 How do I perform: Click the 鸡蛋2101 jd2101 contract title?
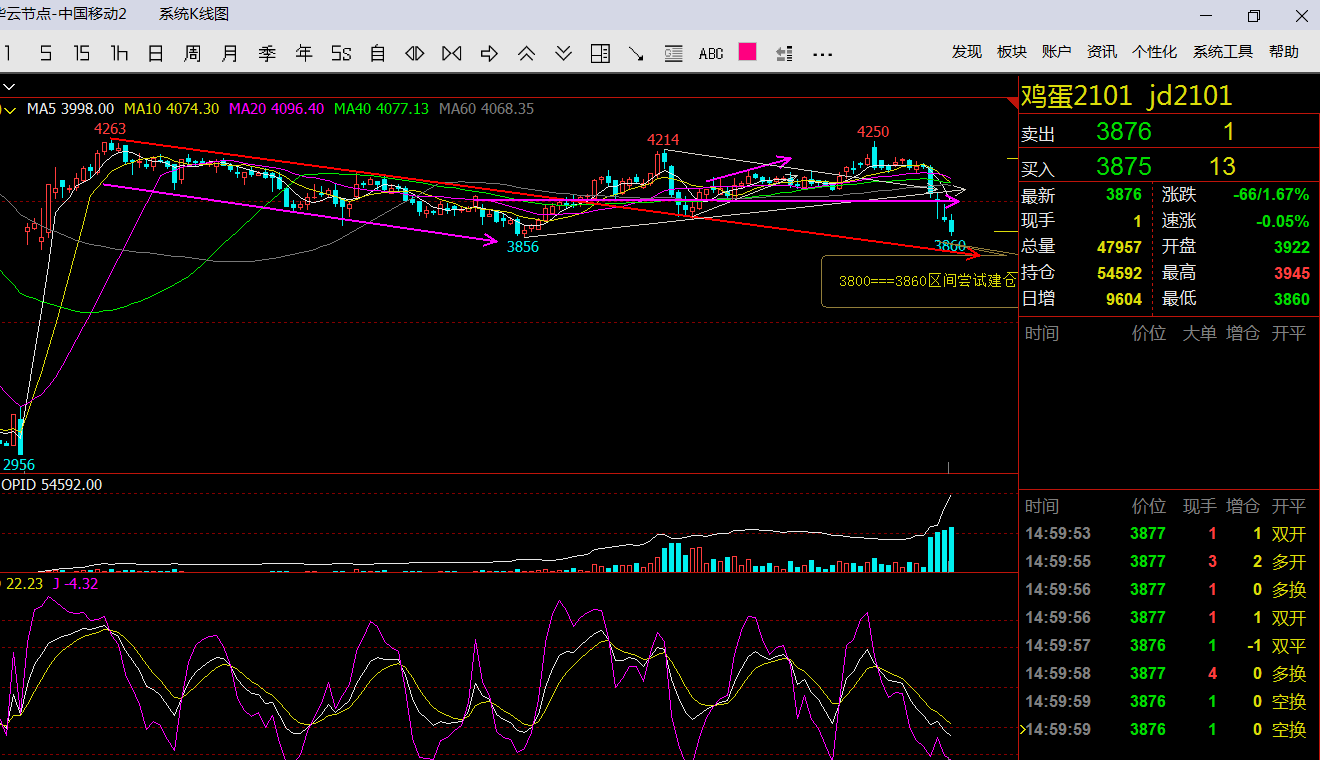coord(1127,96)
